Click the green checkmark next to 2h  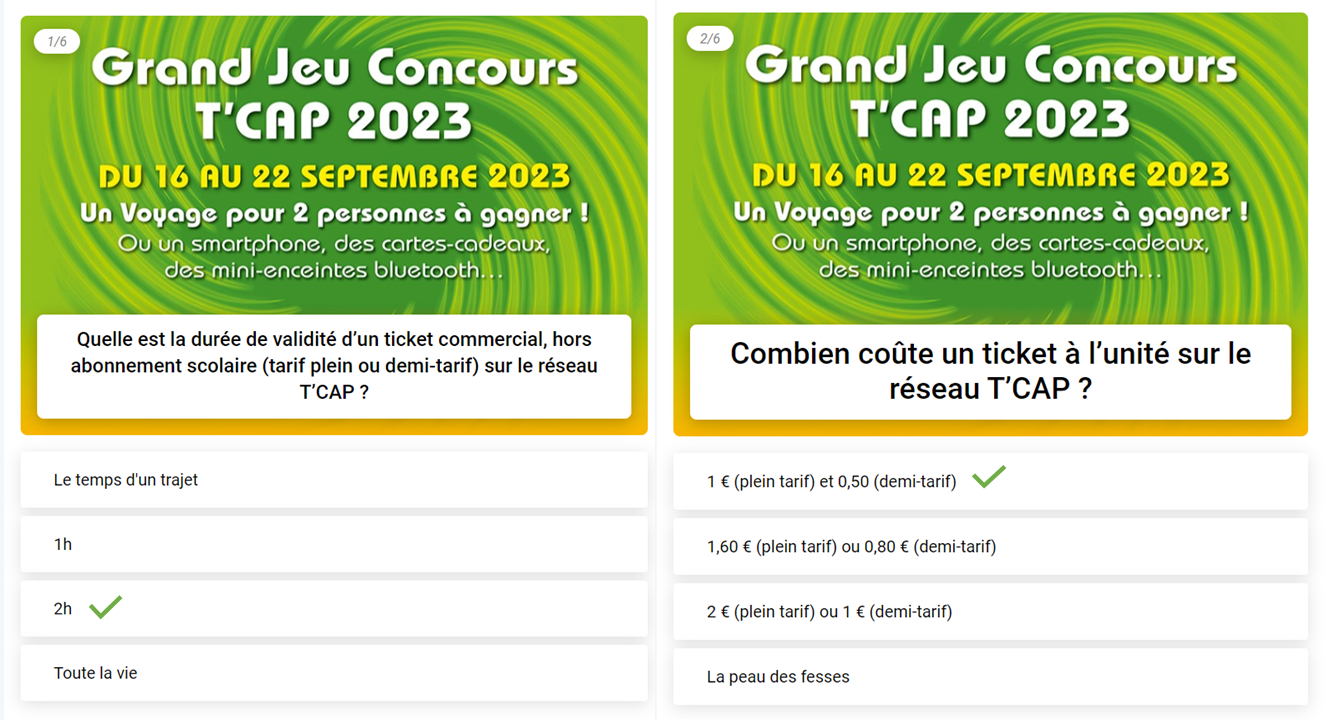point(105,607)
